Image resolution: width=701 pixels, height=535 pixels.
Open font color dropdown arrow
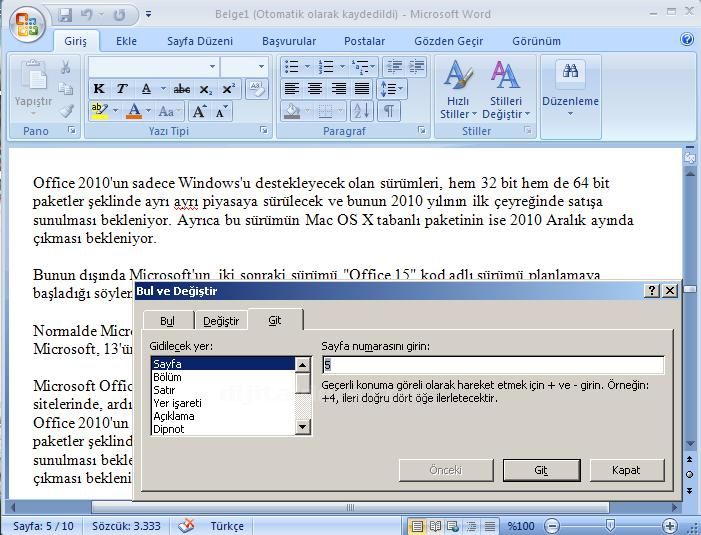(148, 110)
